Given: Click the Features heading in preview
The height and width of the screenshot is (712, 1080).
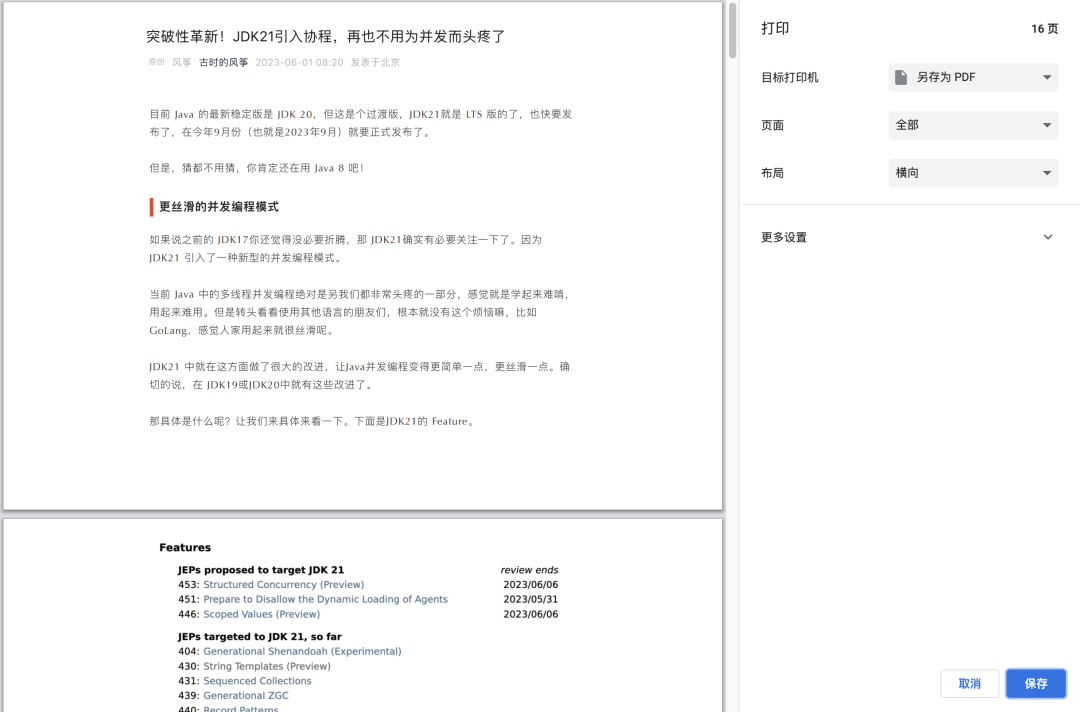Looking at the screenshot, I should pyautogui.click(x=185, y=547).
